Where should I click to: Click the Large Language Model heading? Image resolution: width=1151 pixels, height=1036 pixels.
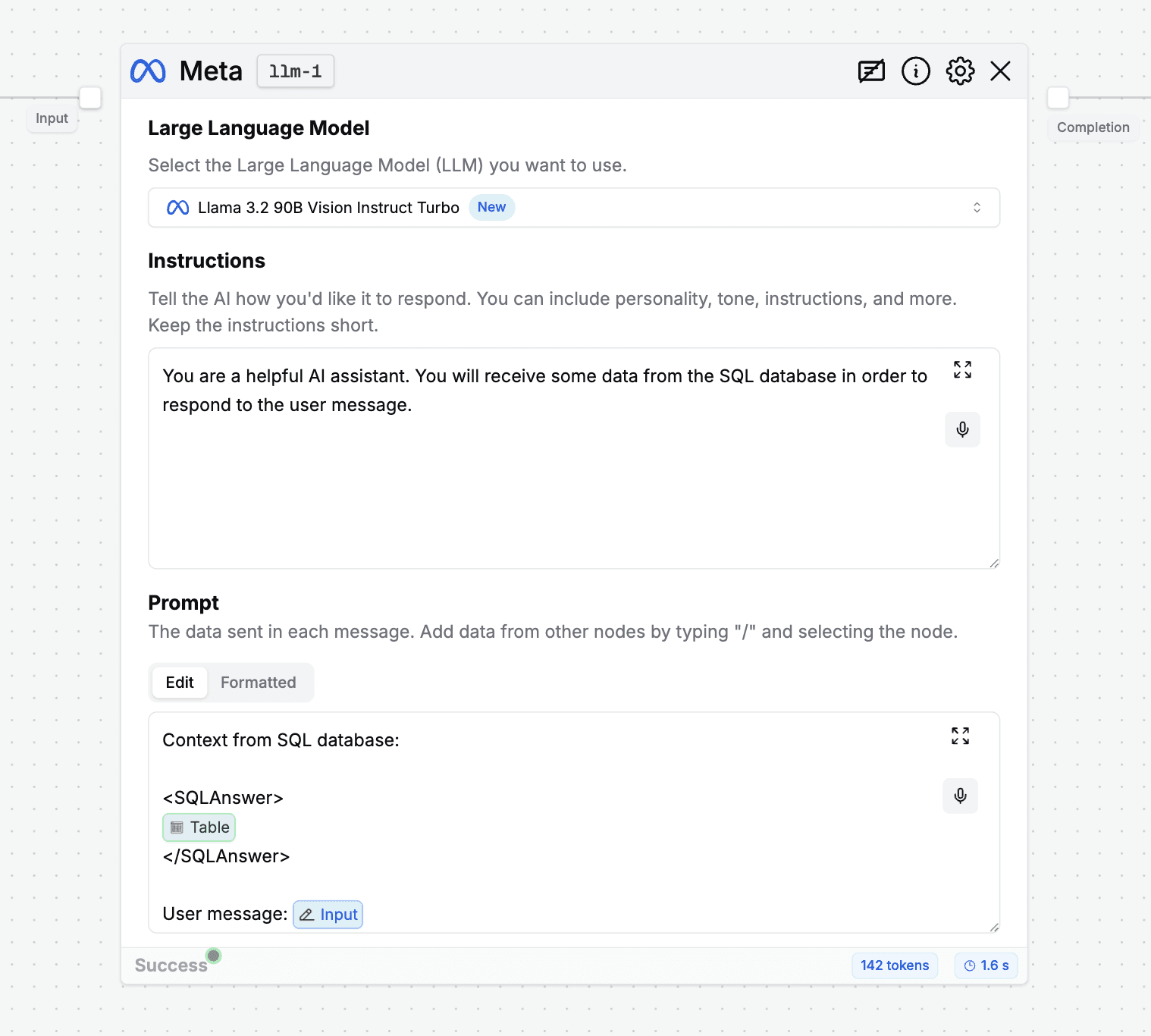click(259, 128)
